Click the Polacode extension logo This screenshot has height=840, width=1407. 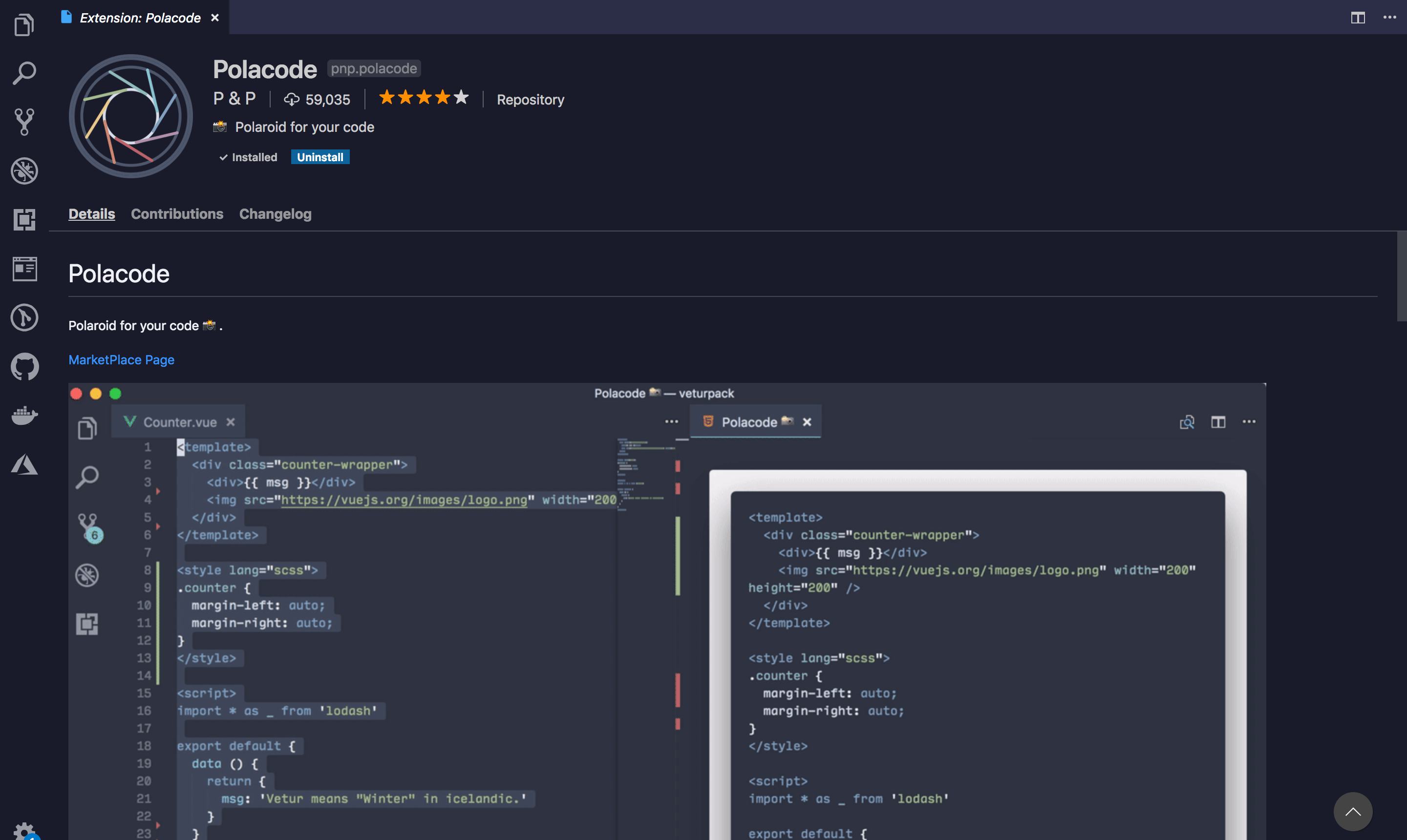129,115
